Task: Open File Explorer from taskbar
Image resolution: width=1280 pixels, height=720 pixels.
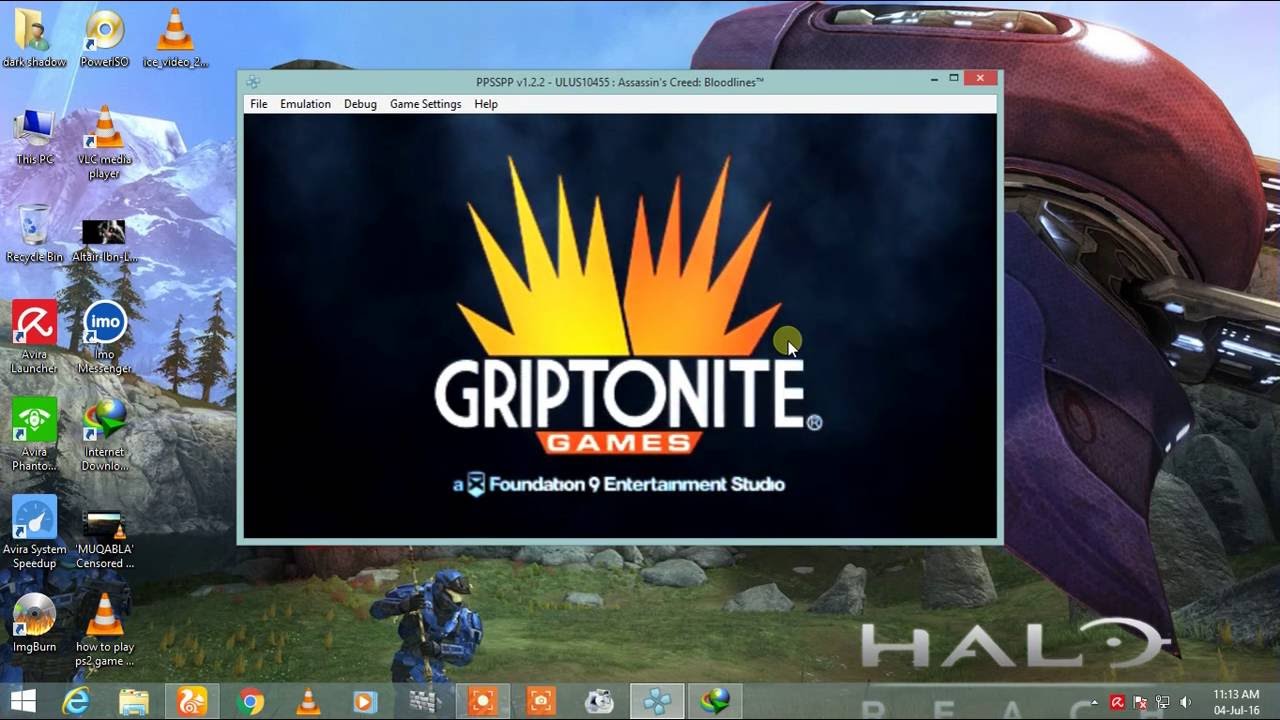Action: pyautogui.click(x=133, y=702)
